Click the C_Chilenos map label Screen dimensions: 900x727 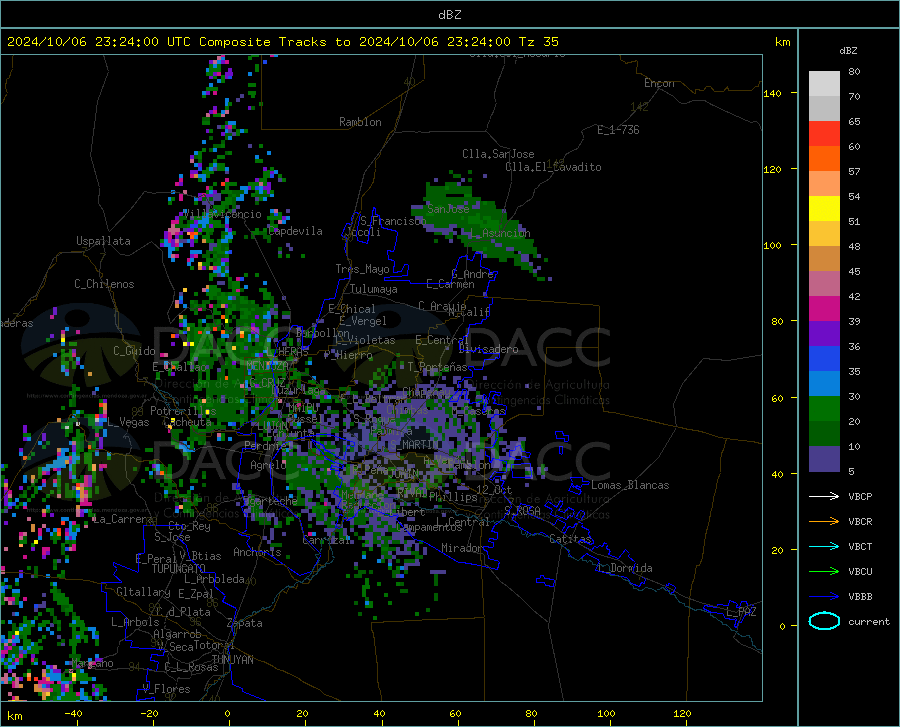coord(104,284)
